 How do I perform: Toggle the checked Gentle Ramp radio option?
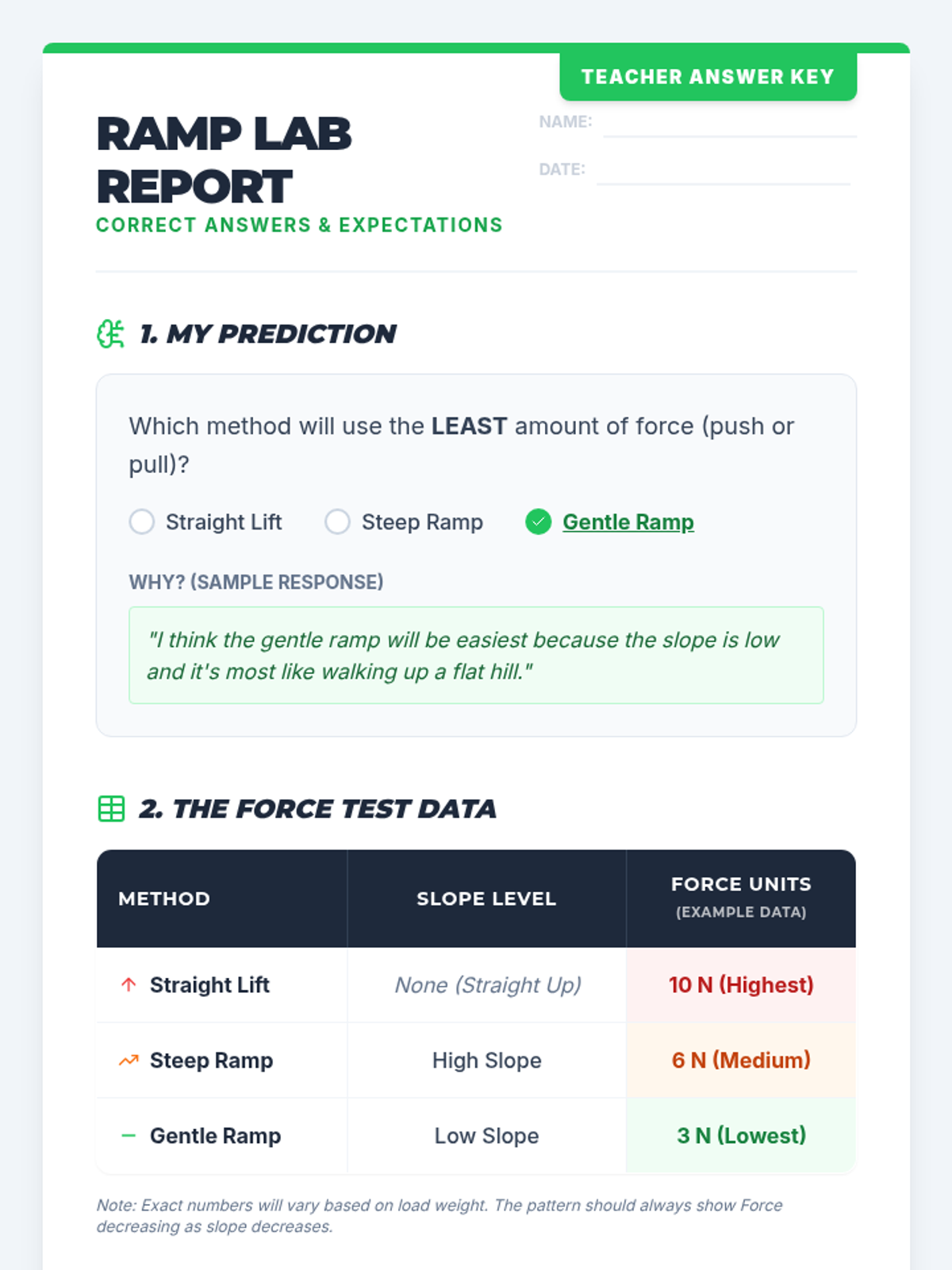[538, 522]
